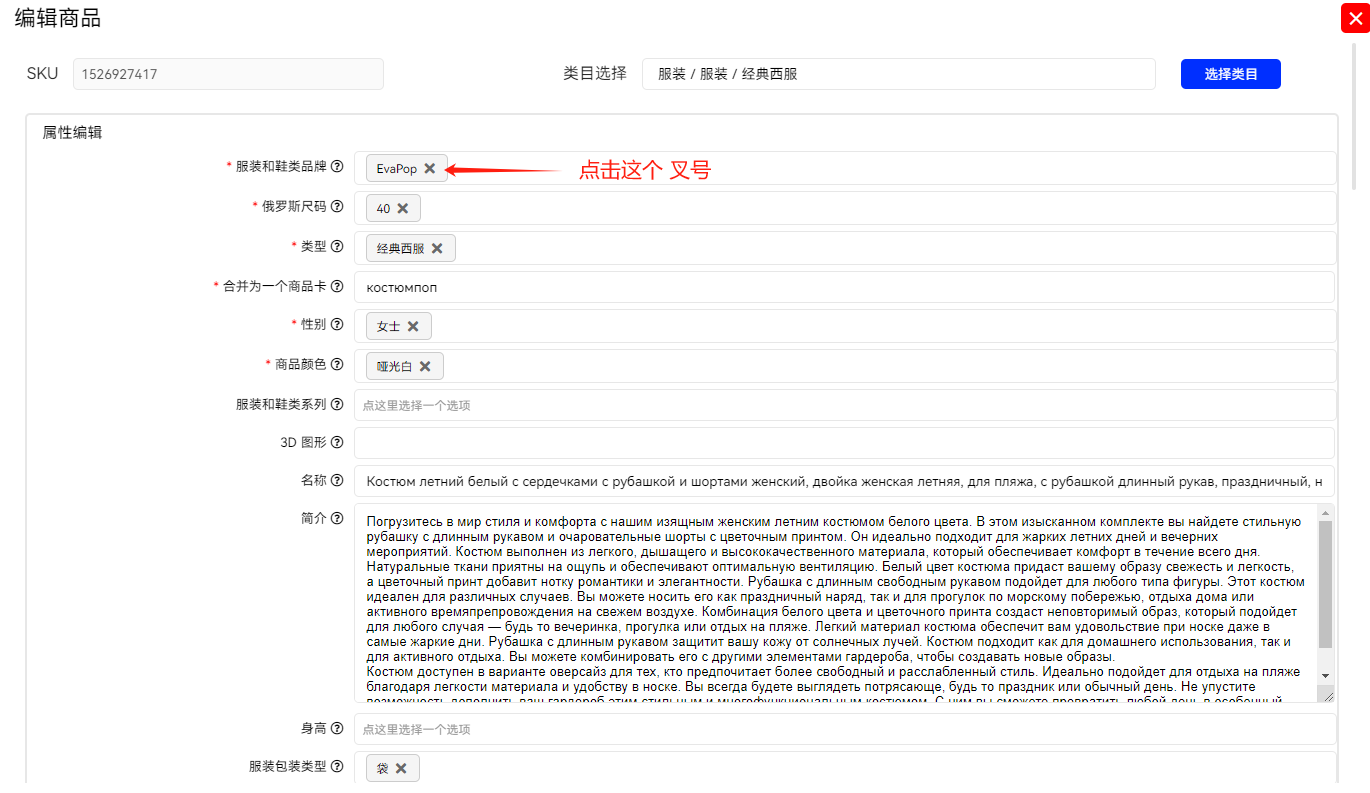Open the 服装包装类型 selection field
This screenshot has height=793, width=1370.
pos(845,768)
